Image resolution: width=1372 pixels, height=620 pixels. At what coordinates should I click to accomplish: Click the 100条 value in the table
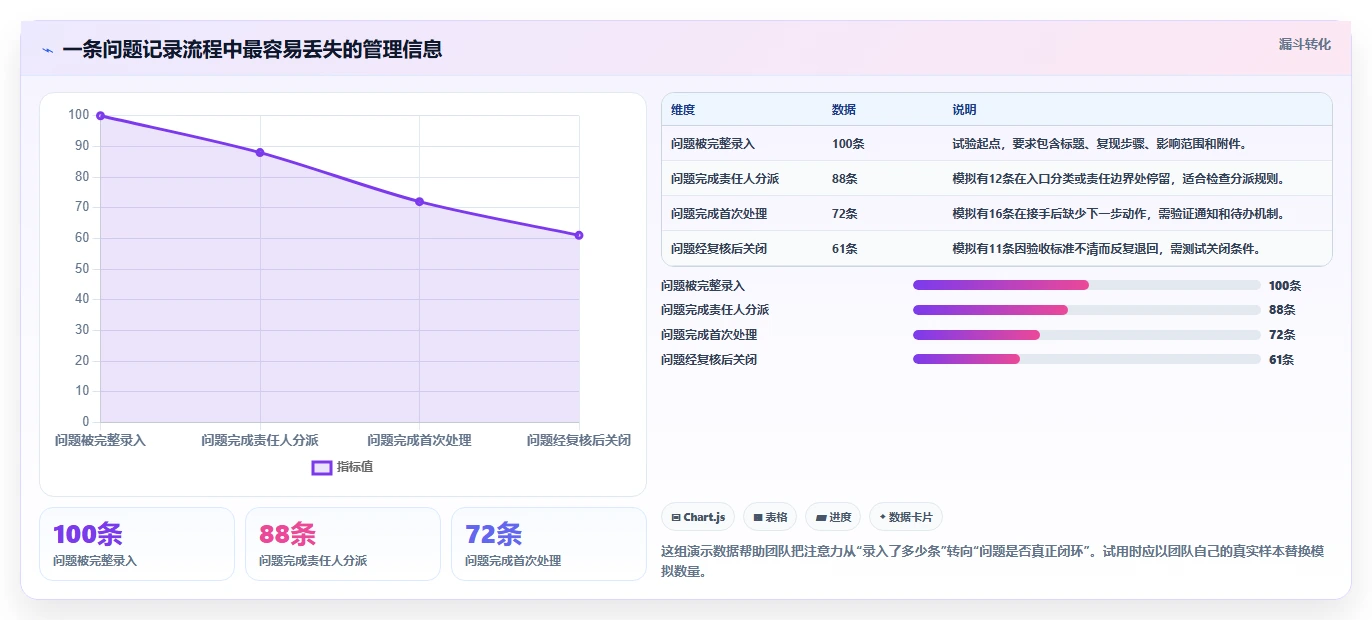(x=848, y=144)
